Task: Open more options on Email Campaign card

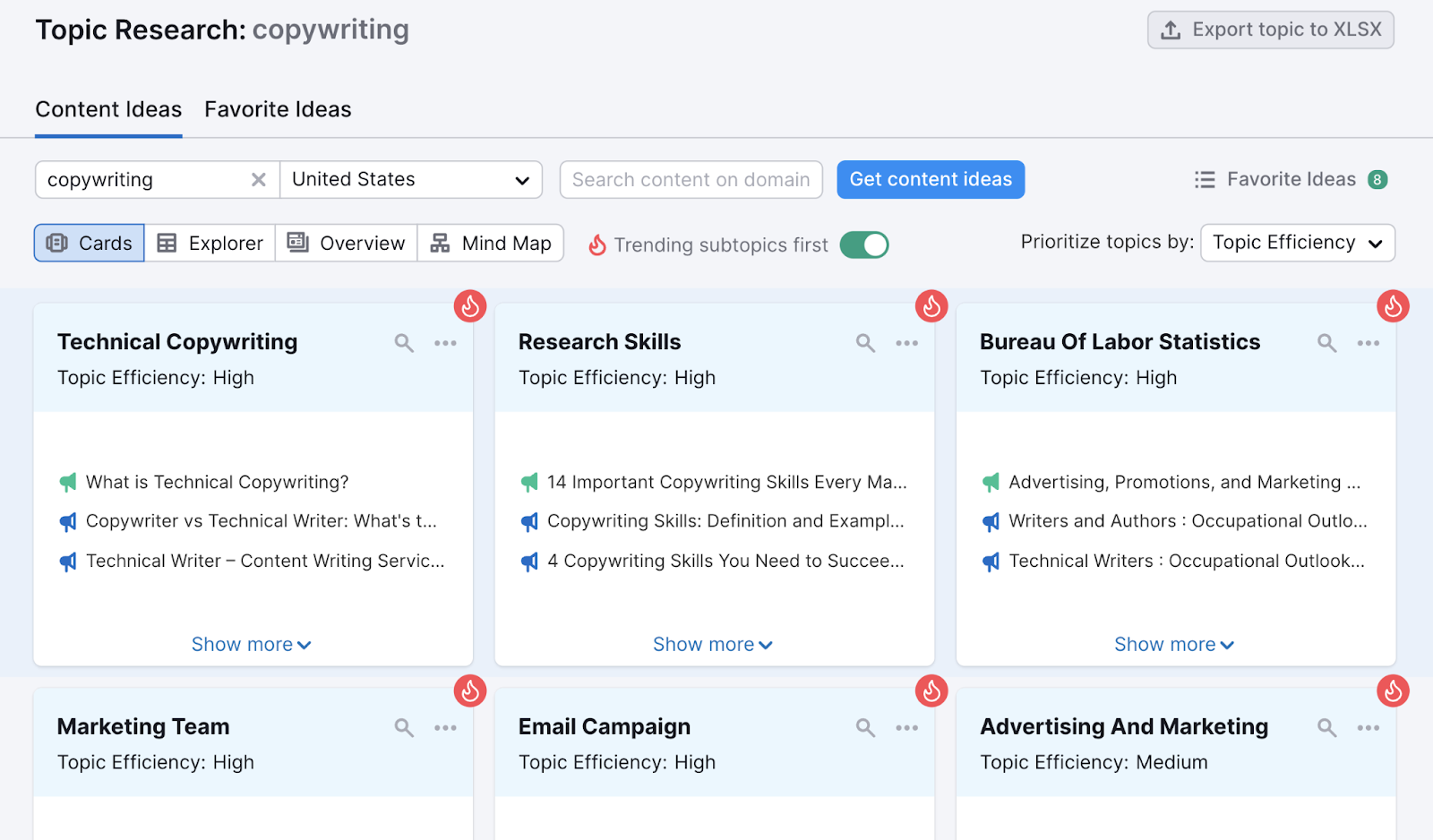Action: 907,728
